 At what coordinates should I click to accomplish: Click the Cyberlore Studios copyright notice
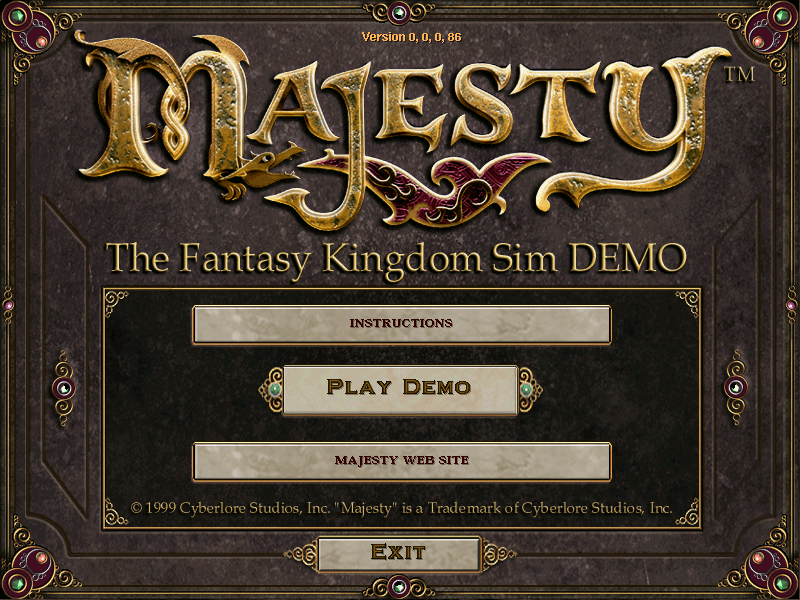402,508
